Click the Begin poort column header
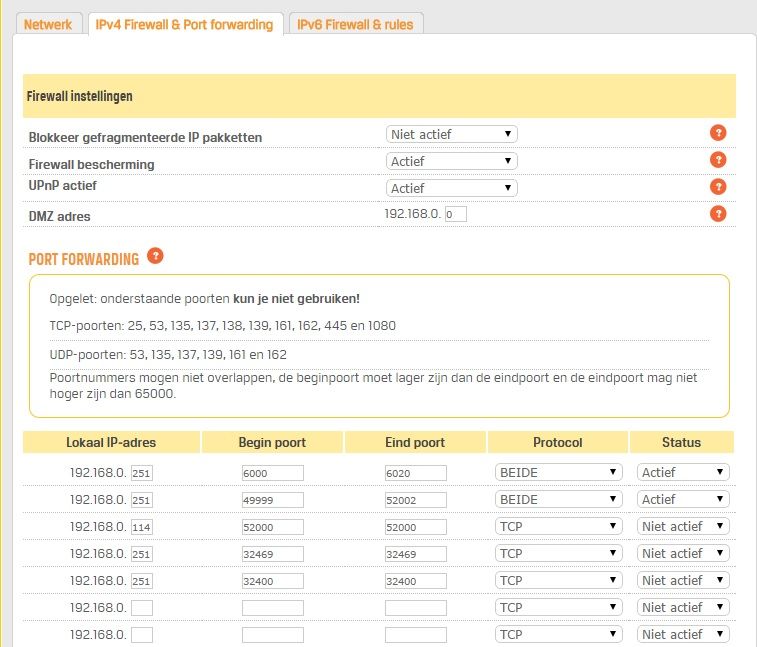The height and width of the screenshot is (647, 757). point(272,442)
